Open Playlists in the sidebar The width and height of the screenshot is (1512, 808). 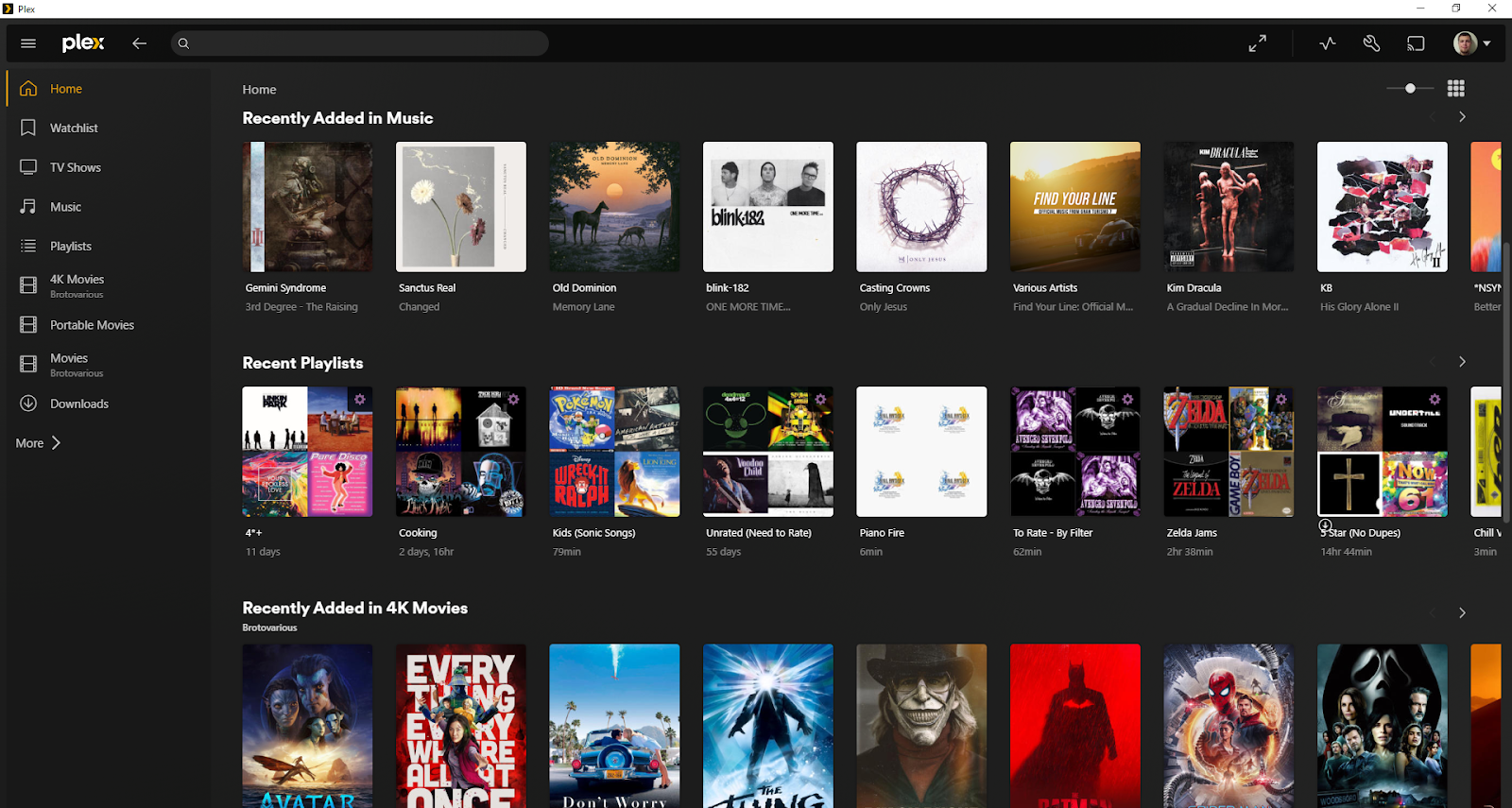coord(108,246)
